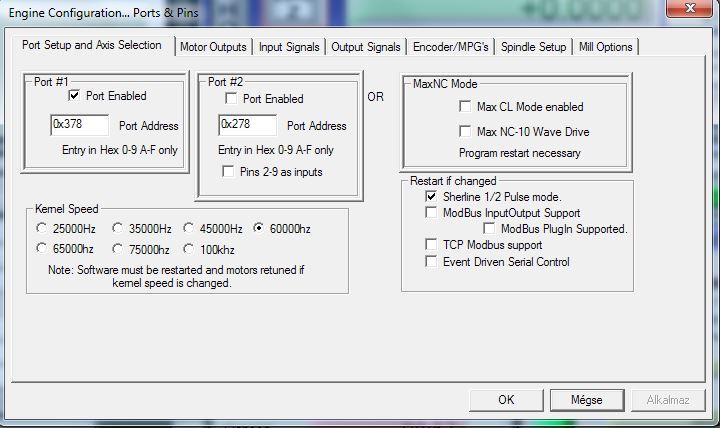Viewport: 720px width, 428px height.
Task: Check Event Driven Serial Control option
Action: pyautogui.click(x=431, y=261)
